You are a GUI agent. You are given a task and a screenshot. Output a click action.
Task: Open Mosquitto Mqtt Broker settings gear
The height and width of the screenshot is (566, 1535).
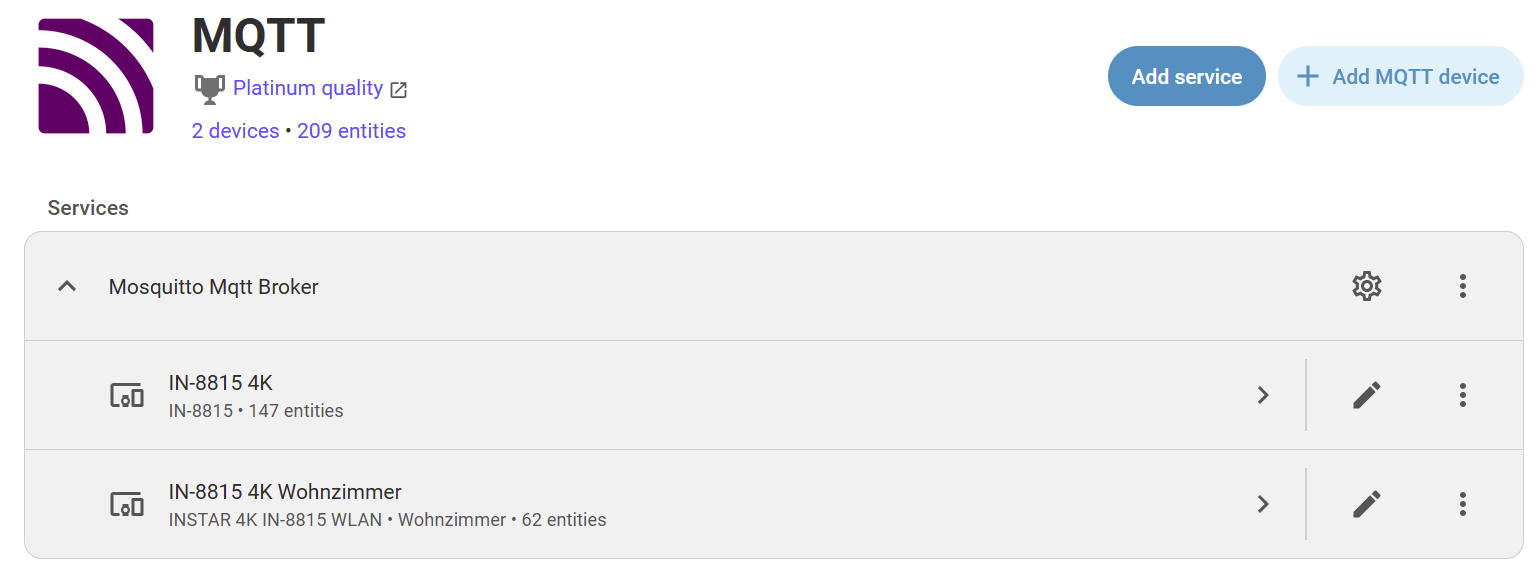click(x=1366, y=287)
